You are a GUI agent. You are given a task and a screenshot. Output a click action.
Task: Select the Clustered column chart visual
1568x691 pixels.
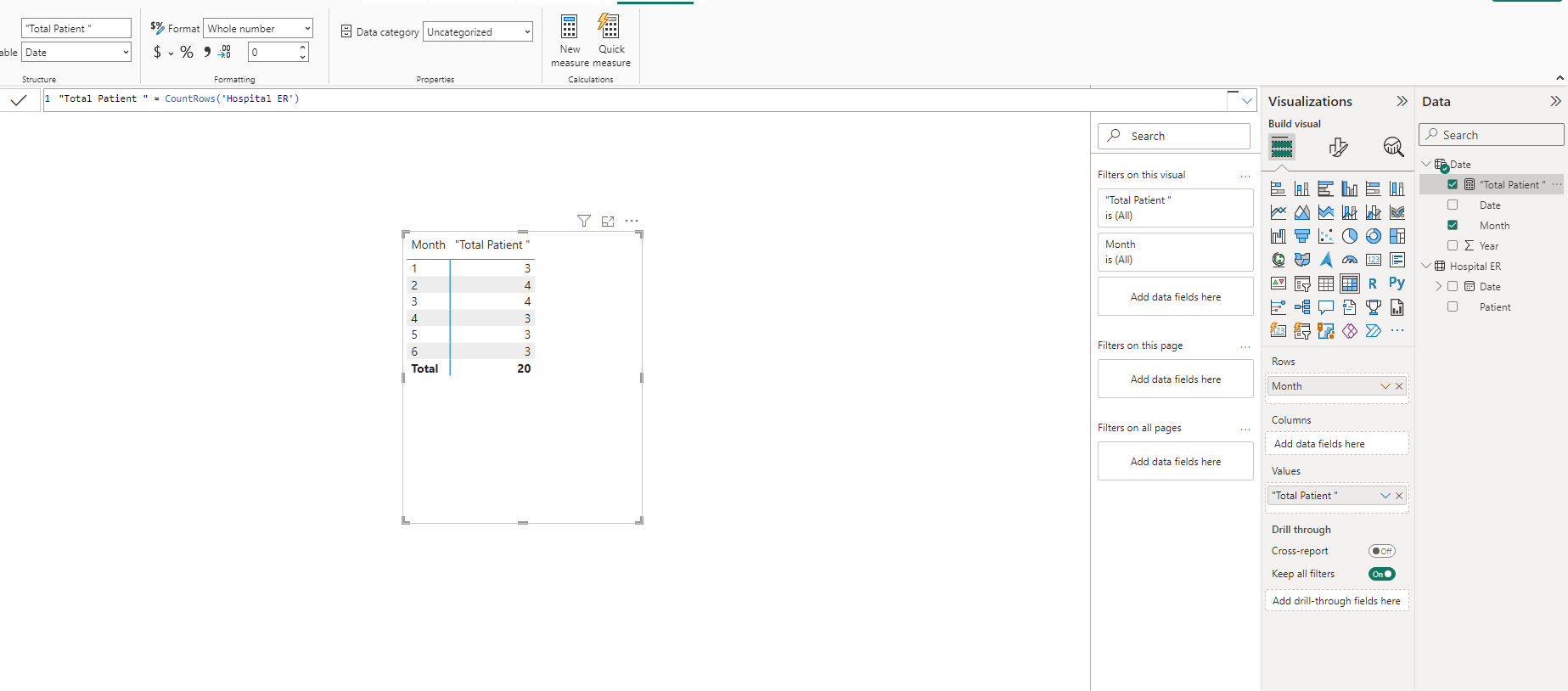point(1349,188)
